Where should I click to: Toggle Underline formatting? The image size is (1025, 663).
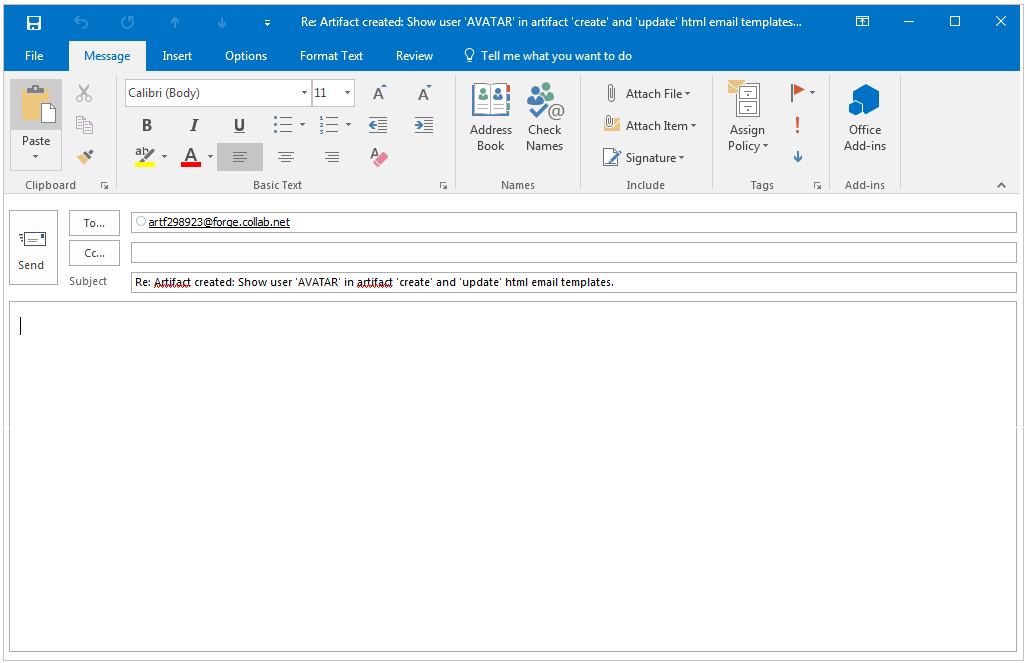tap(239, 125)
